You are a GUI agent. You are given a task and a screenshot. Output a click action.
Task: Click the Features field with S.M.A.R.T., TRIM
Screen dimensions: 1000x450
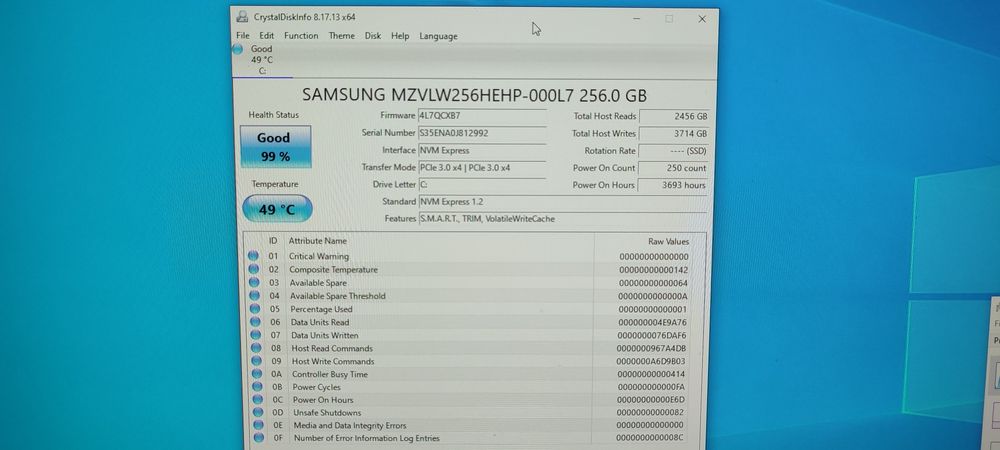click(x=562, y=219)
